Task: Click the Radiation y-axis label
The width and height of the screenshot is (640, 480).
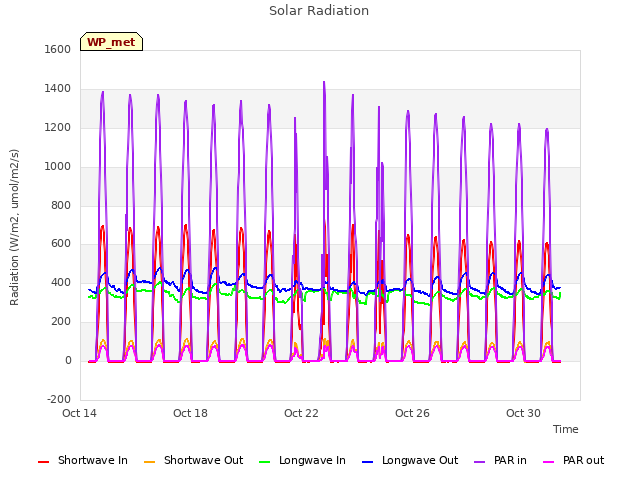Action: pyautogui.click(x=14, y=227)
